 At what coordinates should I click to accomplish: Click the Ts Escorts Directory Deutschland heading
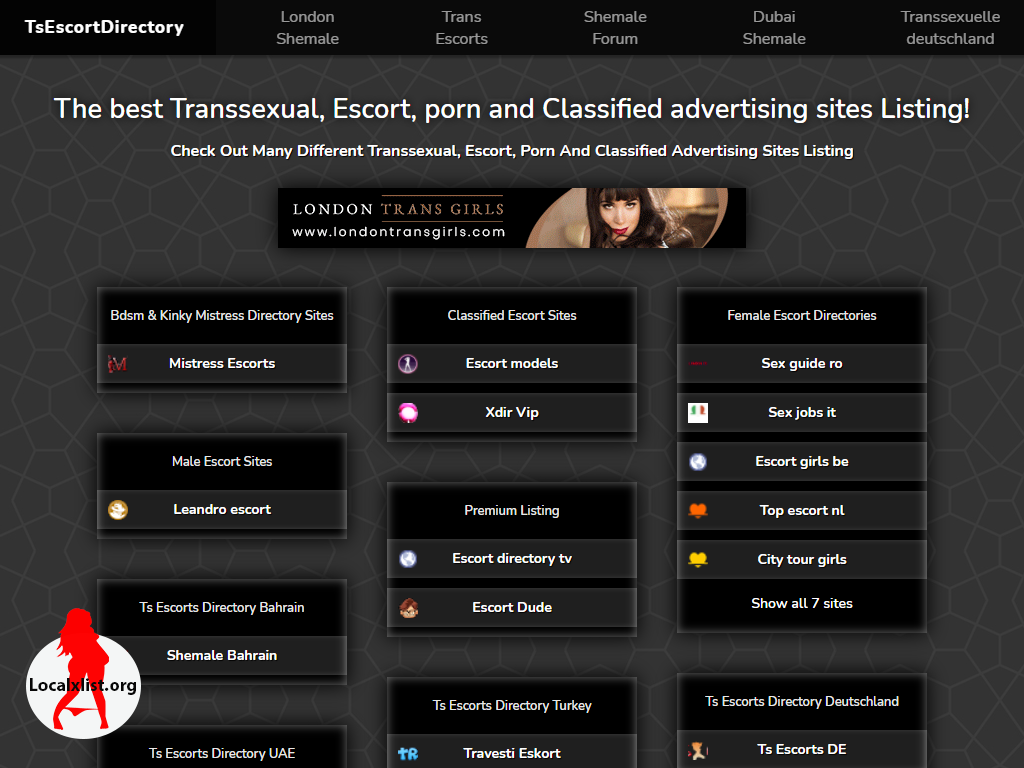click(802, 701)
